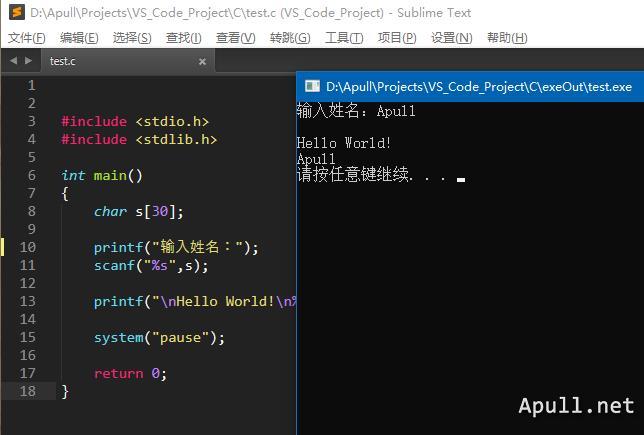This screenshot has height=435, width=644.
Task: Click the Hello World! output in console
Action: [x=343, y=143]
